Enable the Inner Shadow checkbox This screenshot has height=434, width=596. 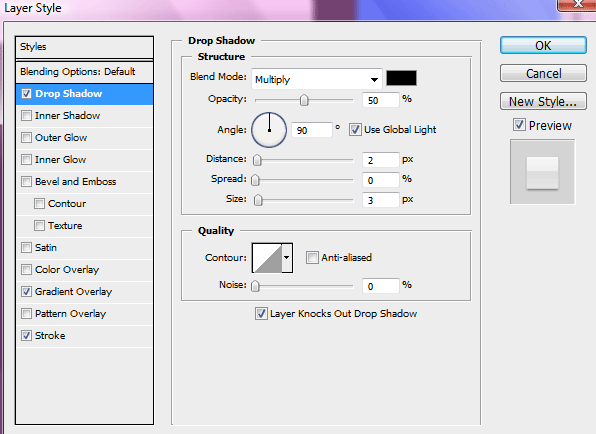[x=26, y=116]
